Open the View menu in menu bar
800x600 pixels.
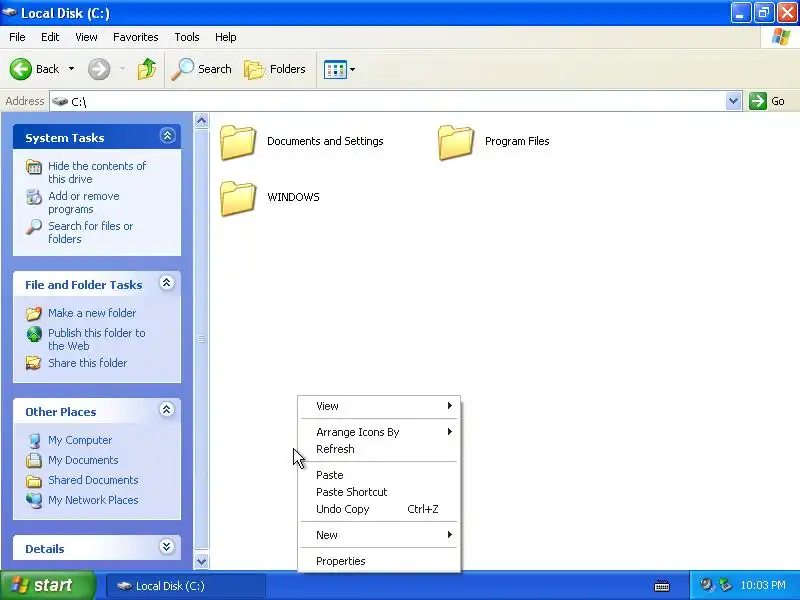(x=86, y=37)
